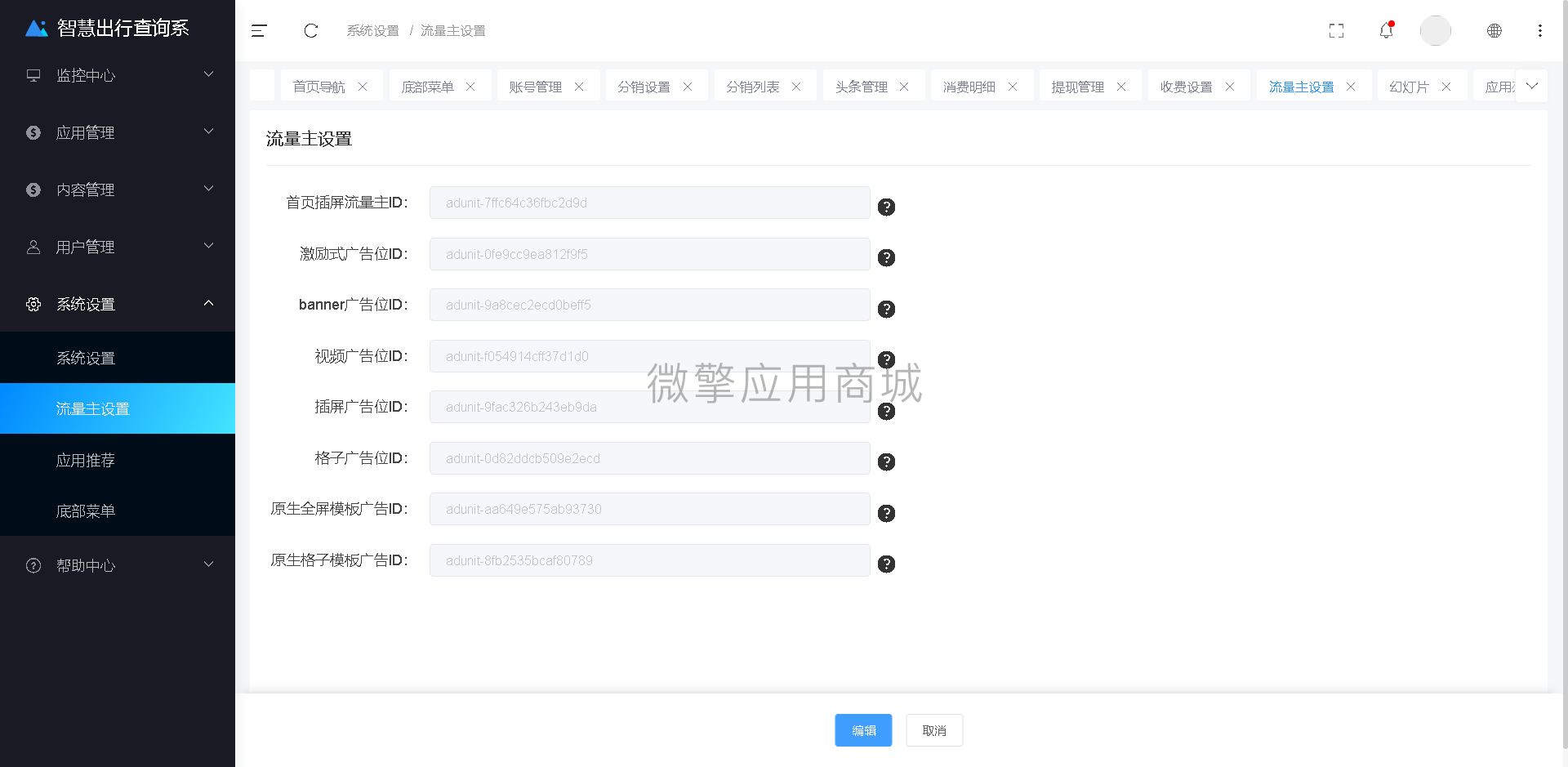Viewport: 1568px width, 767px height.
Task: Close the 收费设置 tab
Action: pyautogui.click(x=1230, y=87)
